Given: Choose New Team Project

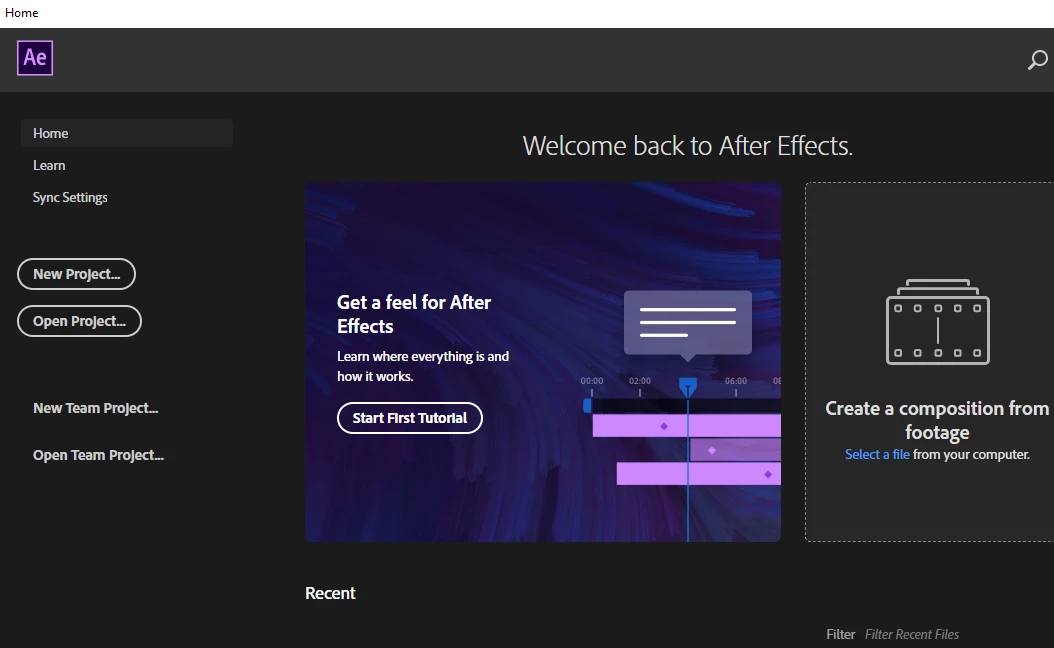Looking at the screenshot, I should 95,408.
